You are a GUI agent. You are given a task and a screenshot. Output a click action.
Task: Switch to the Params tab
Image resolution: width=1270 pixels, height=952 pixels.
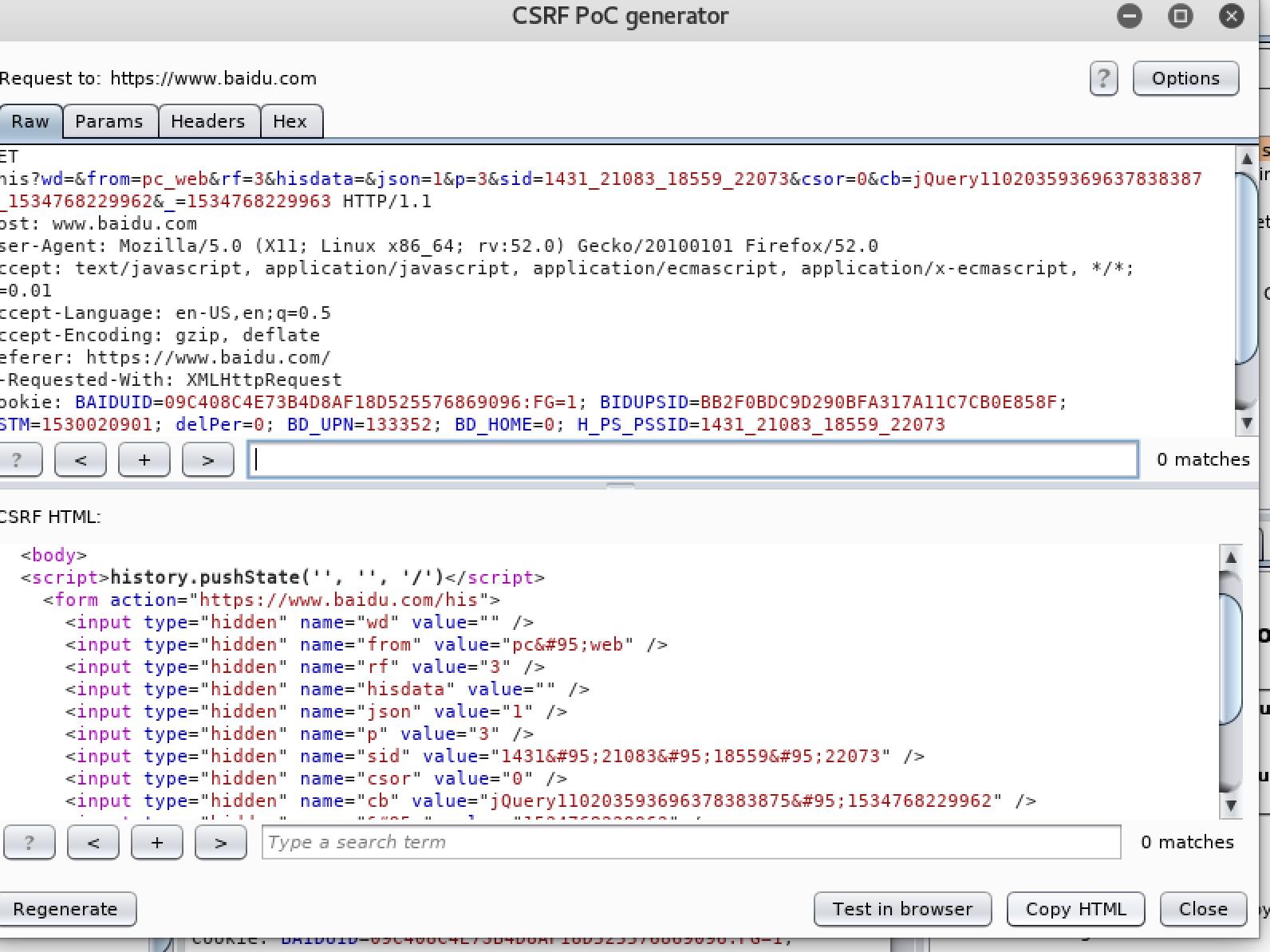[109, 121]
